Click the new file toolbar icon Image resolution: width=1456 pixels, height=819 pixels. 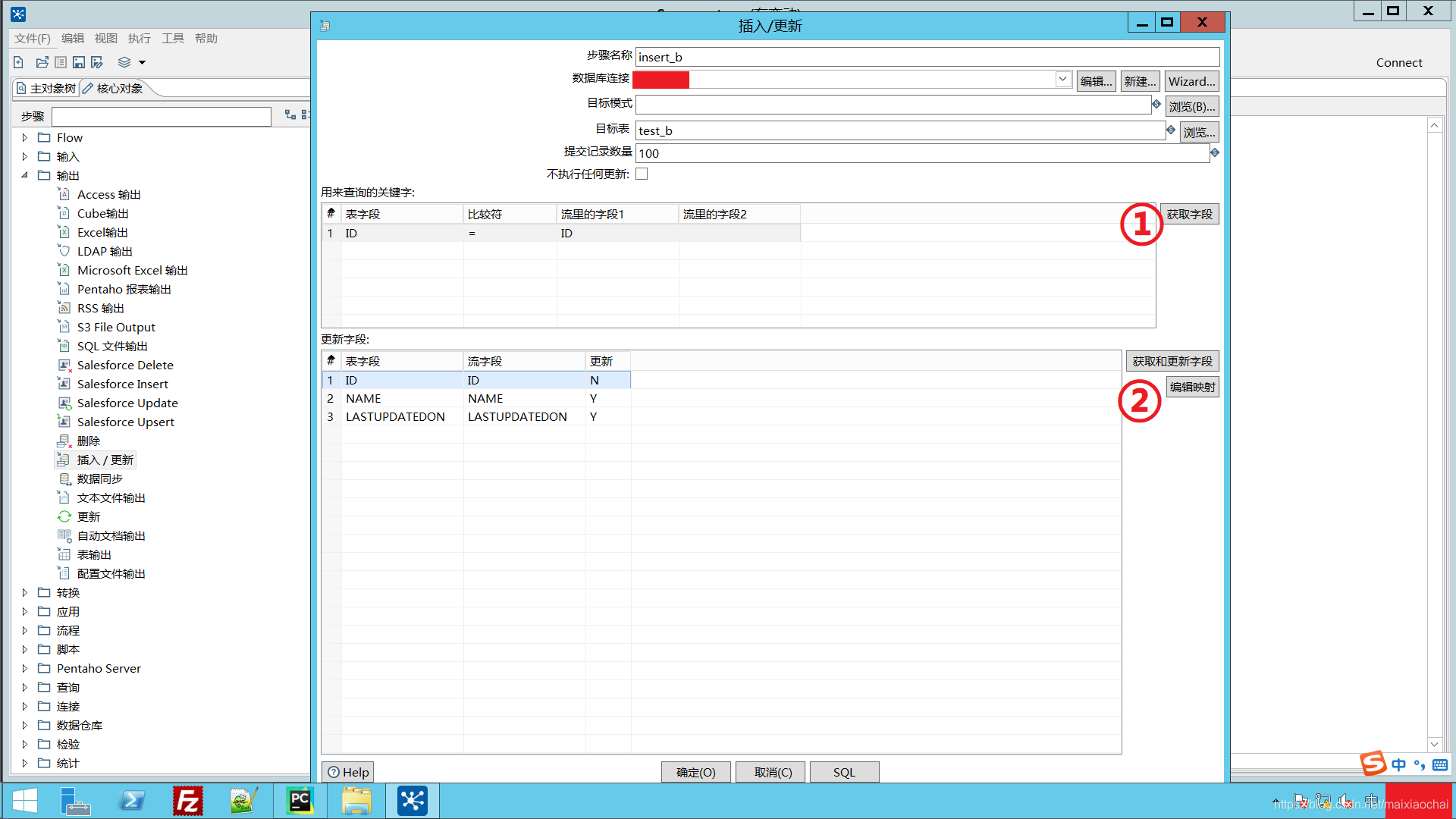click(19, 62)
